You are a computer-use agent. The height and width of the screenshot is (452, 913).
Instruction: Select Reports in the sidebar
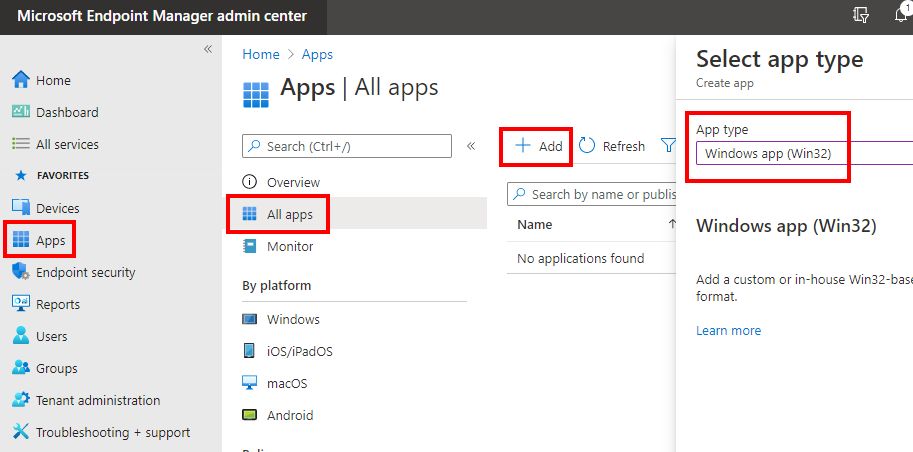pyautogui.click(x=58, y=305)
